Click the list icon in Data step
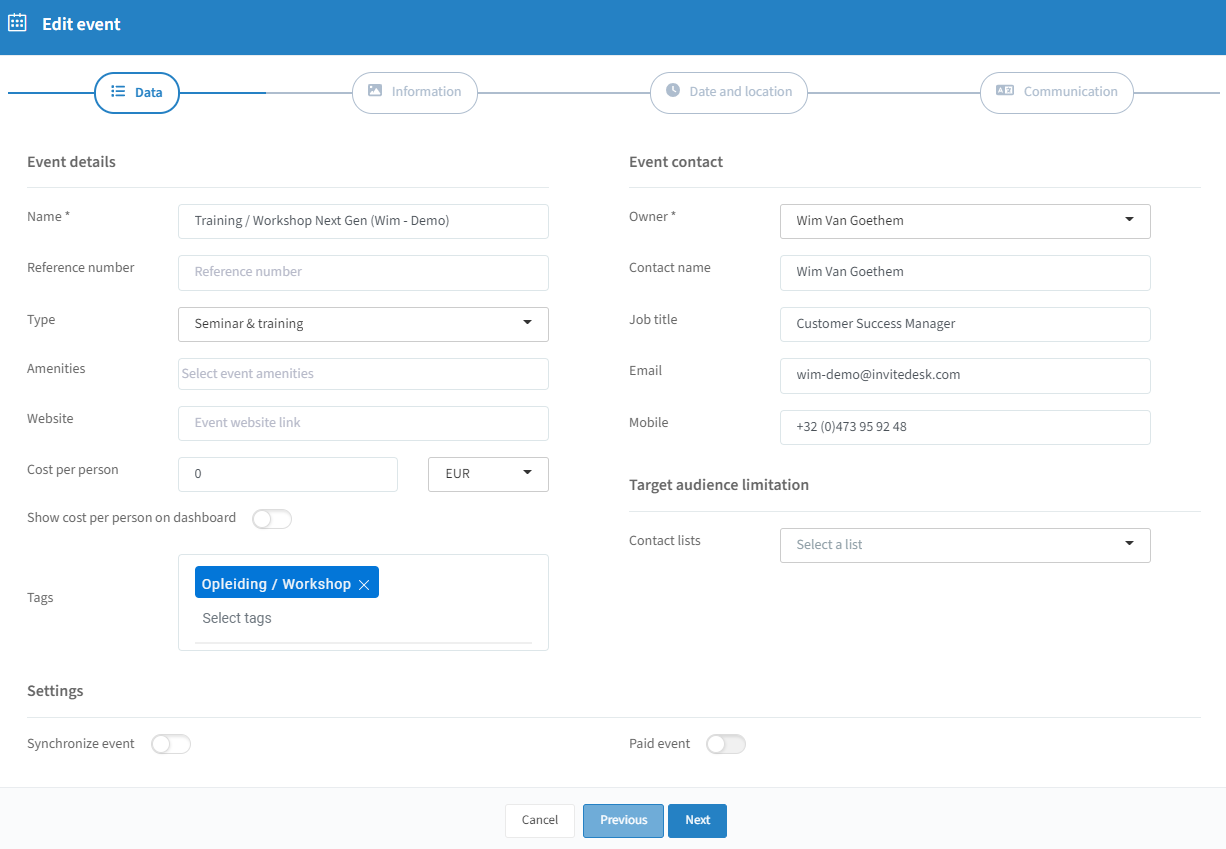Image resolution: width=1226 pixels, height=849 pixels. 117,92
